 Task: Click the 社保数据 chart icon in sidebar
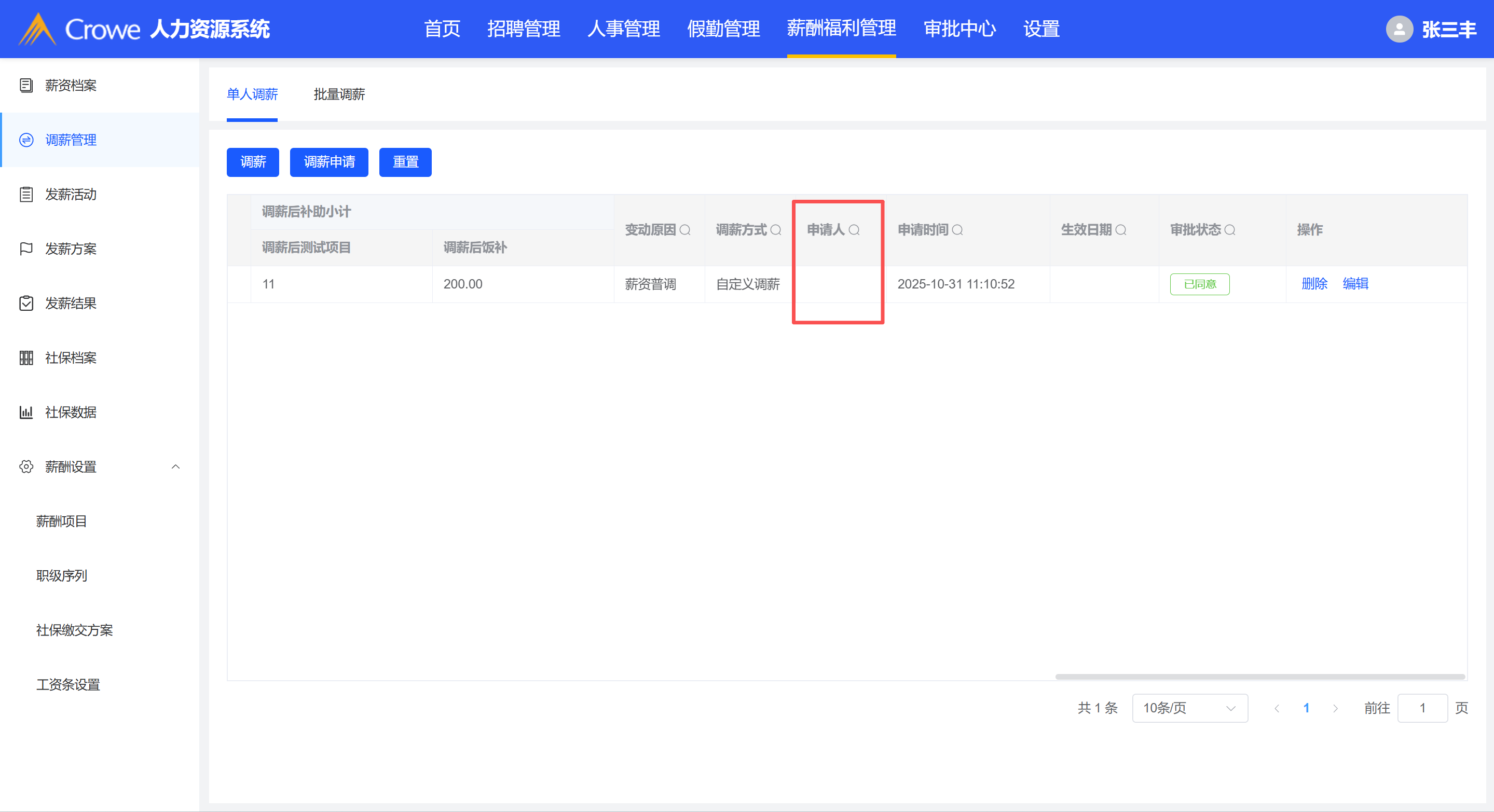click(x=26, y=412)
